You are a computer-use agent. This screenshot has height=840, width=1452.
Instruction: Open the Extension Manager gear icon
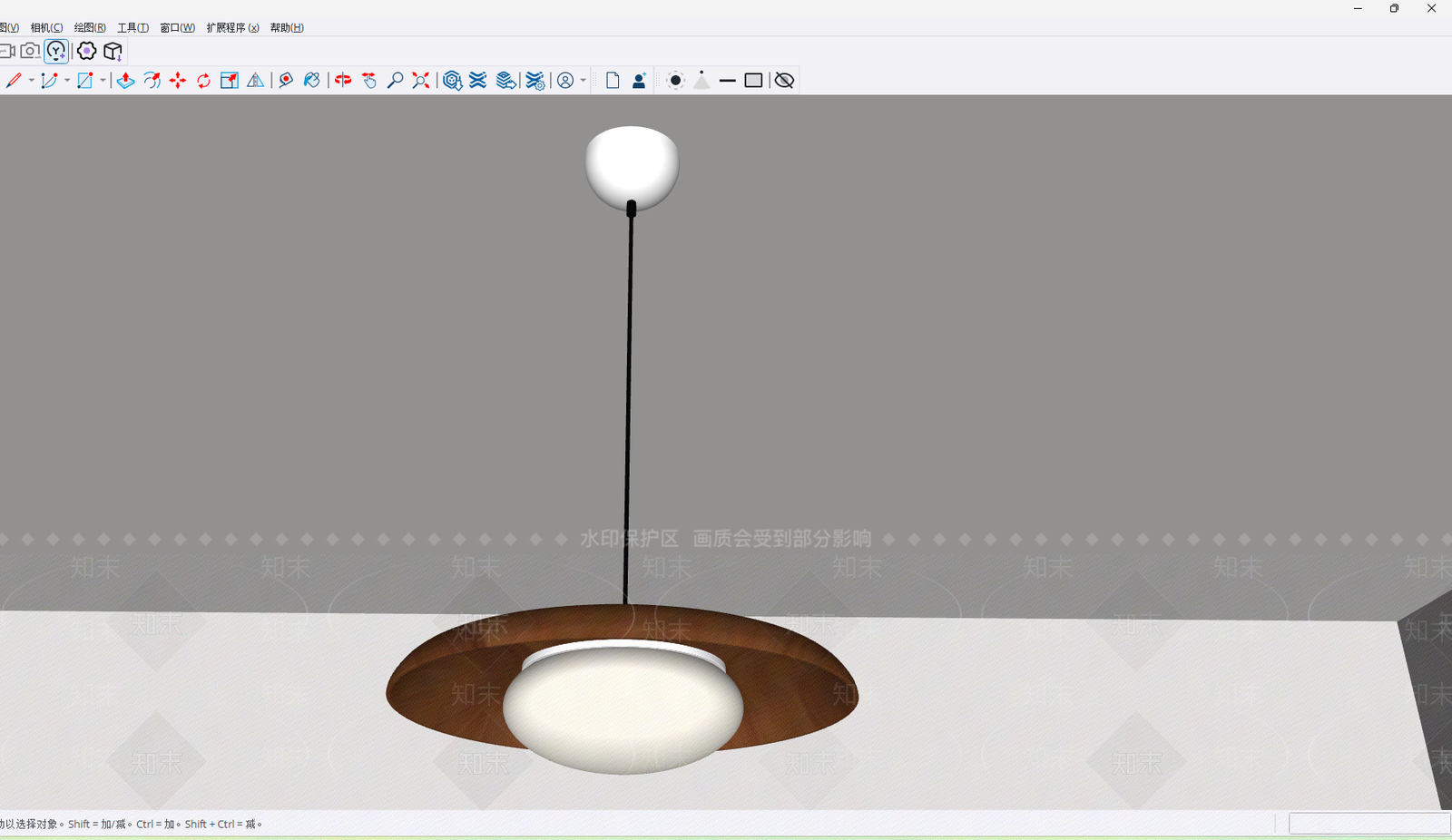point(535,81)
